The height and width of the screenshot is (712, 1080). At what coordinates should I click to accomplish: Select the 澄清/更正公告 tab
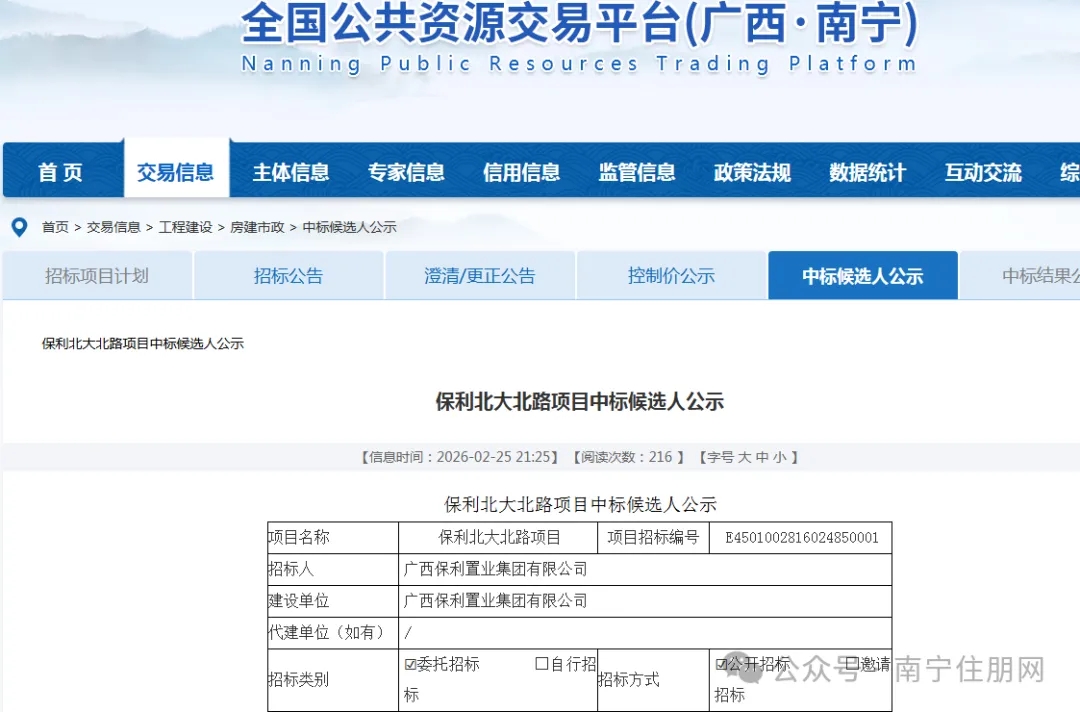click(x=479, y=275)
